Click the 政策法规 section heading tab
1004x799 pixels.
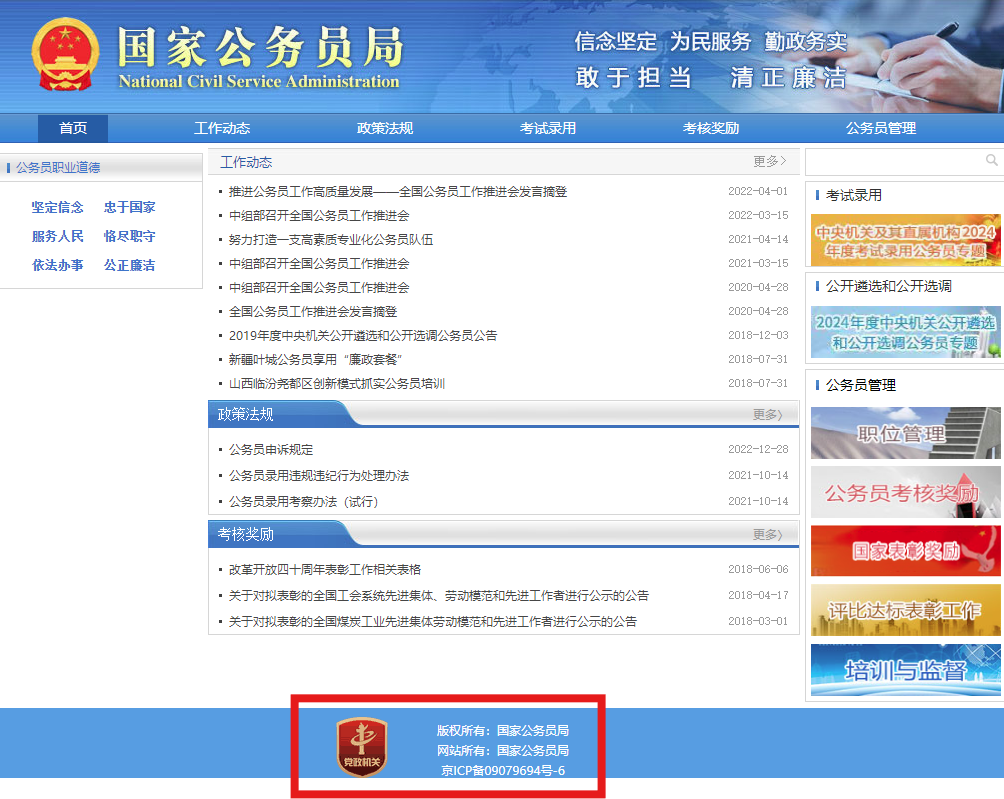click(x=245, y=414)
